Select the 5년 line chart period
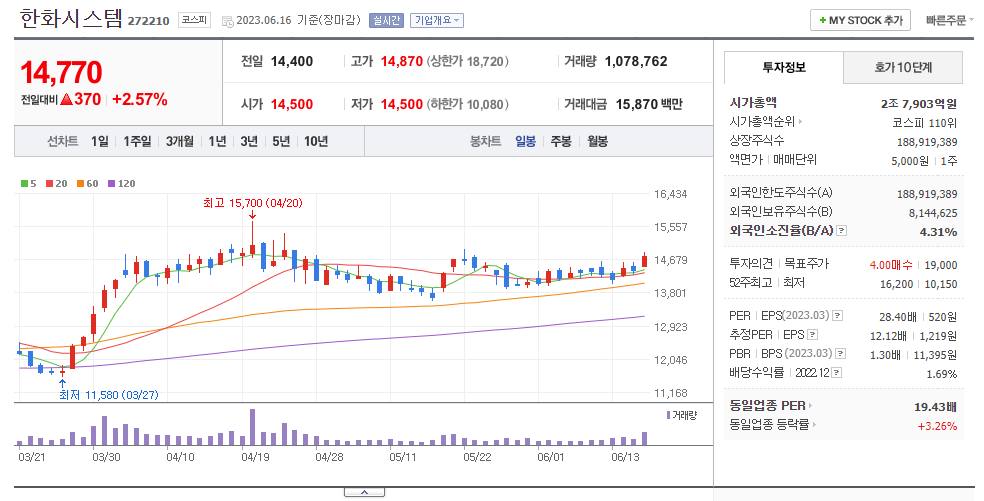The image size is (984, 501). coord(281,141)
